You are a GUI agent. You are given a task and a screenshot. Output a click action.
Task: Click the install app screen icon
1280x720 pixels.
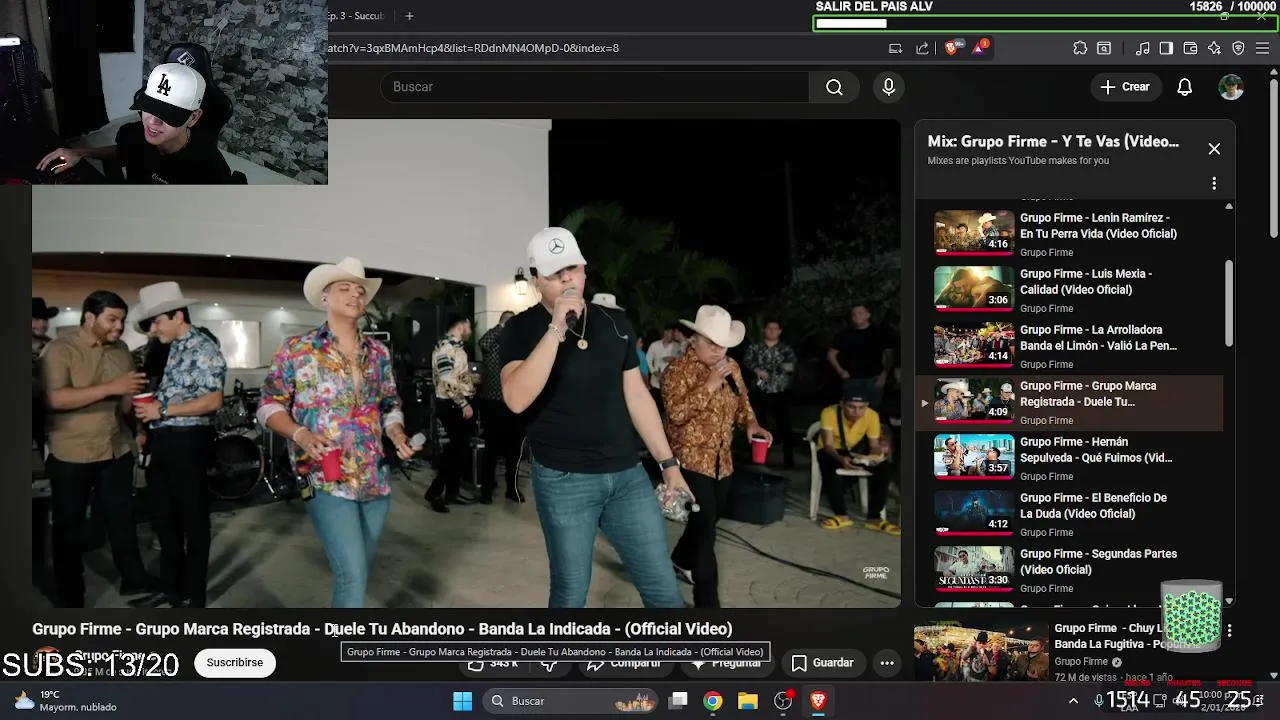[895, 48]
